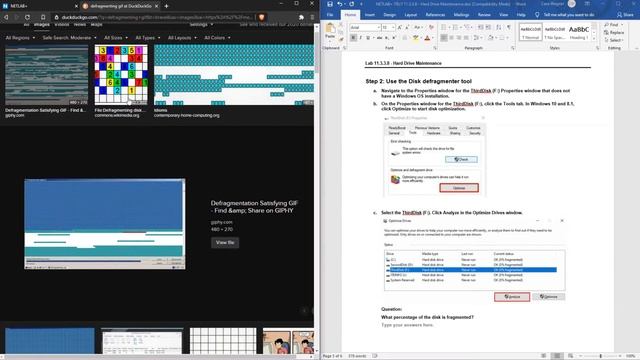Image resolution: width=640 pixels, height=360 pixels.
Task: Align text left
Action: click(x=444, y=38)
